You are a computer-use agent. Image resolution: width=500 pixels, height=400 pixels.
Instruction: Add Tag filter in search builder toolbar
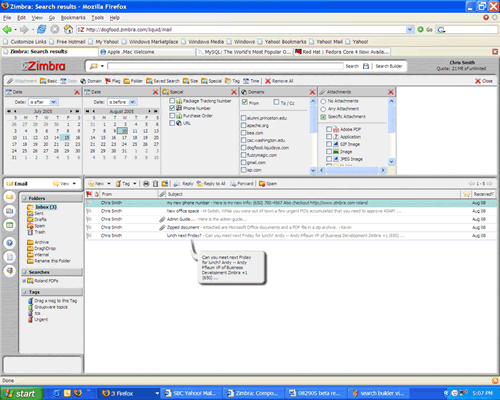pyautogui.click(x=232, y=81)
